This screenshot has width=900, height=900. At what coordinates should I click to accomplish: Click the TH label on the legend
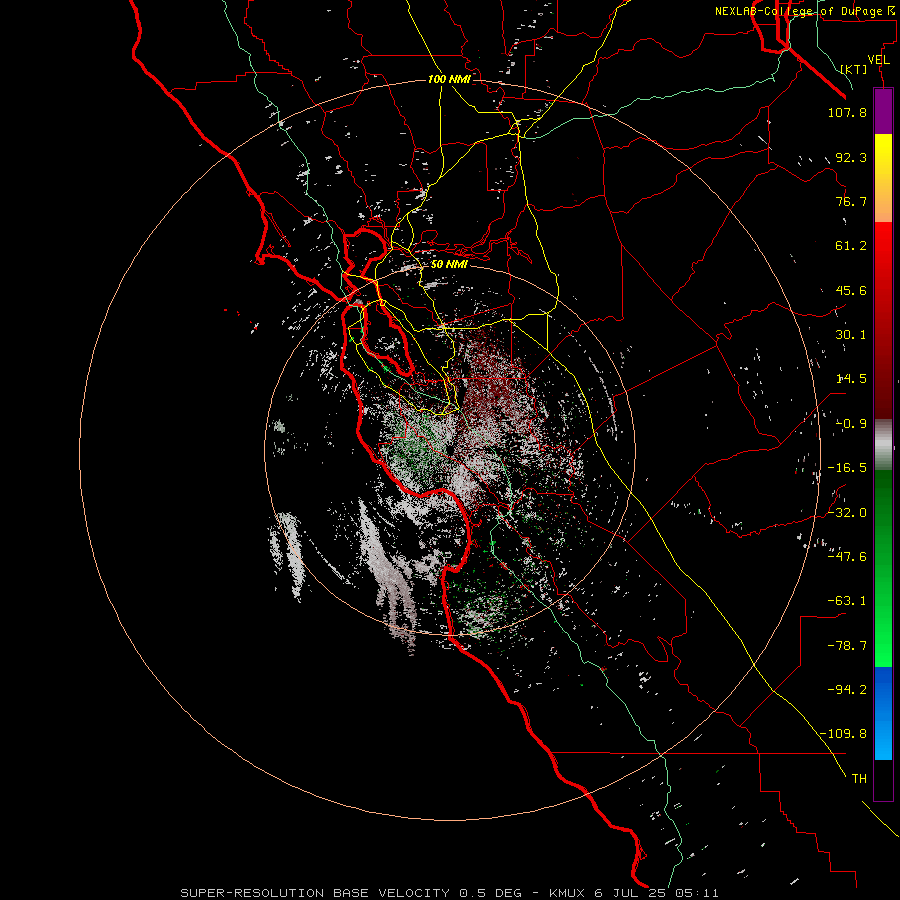(859, 778)
